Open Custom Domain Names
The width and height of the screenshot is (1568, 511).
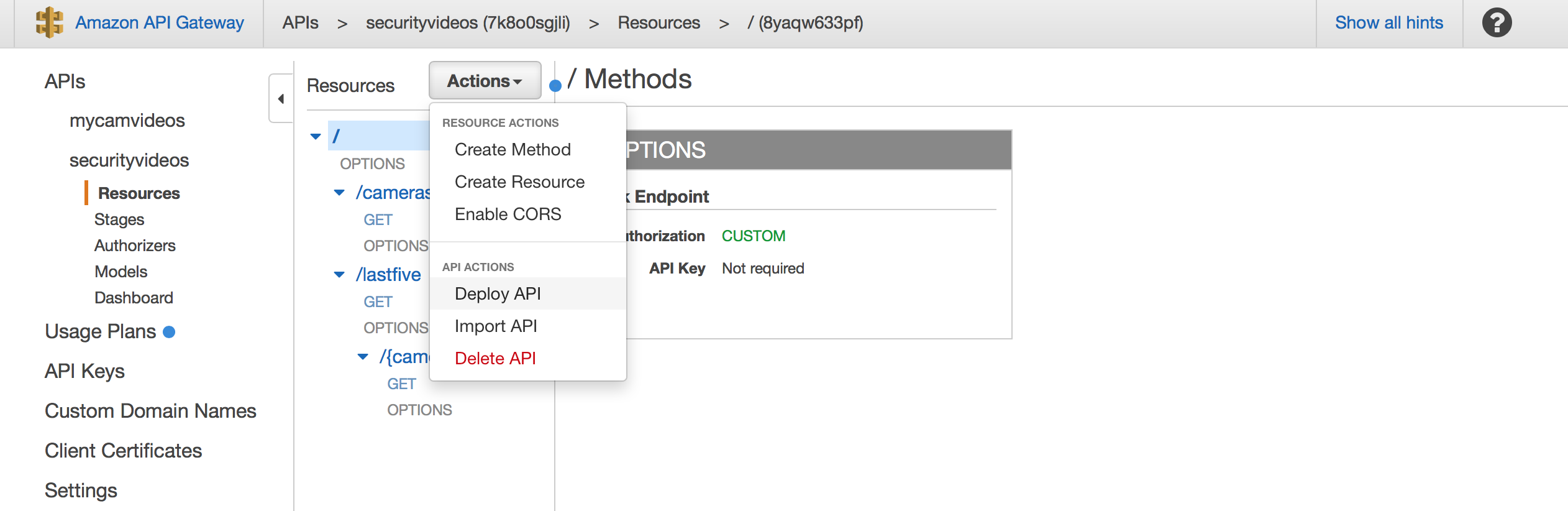[x=150, y=411]
